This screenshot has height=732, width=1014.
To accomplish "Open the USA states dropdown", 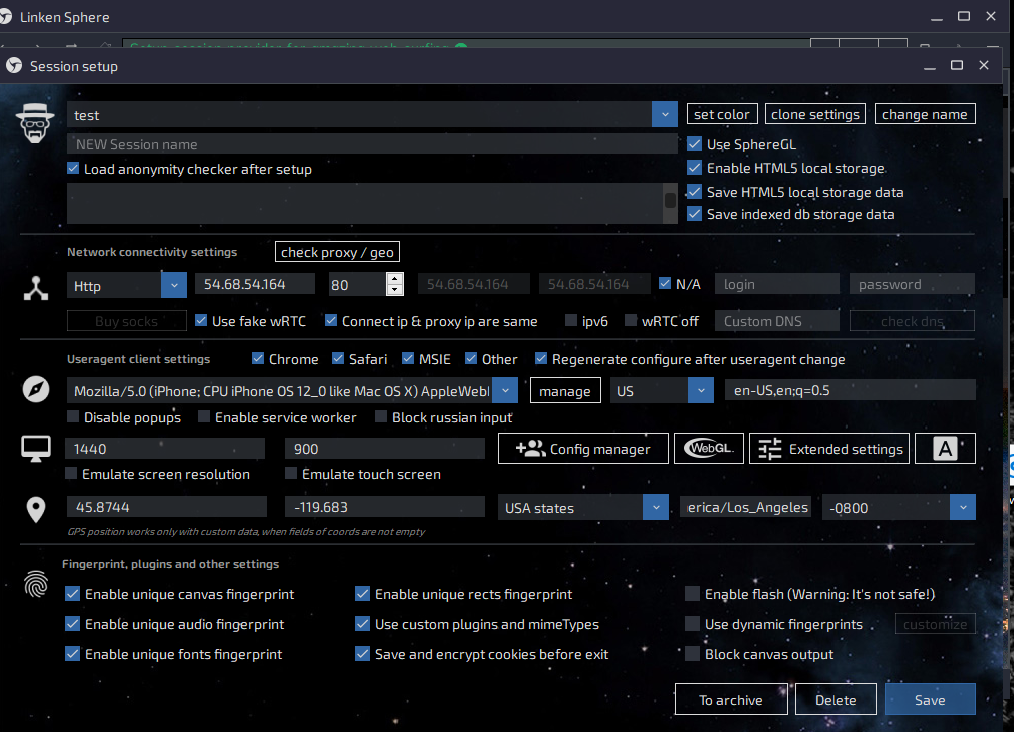I will pyautogui.click(x=656, y=508).
